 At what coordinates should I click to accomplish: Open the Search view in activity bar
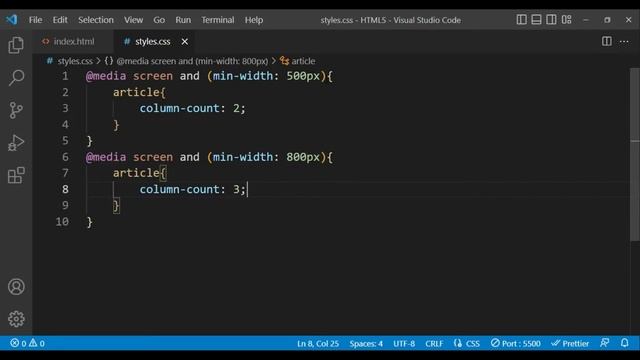[x=16, y=78]
